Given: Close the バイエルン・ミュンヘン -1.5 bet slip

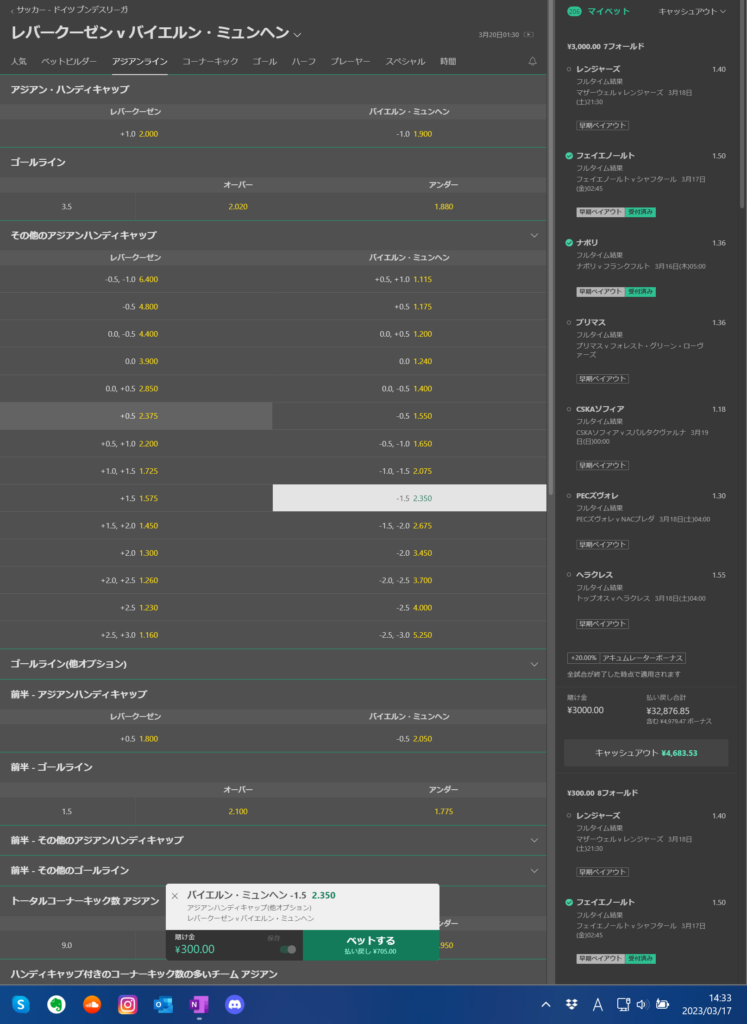Looking at the screenshot, I should point(174,896).
